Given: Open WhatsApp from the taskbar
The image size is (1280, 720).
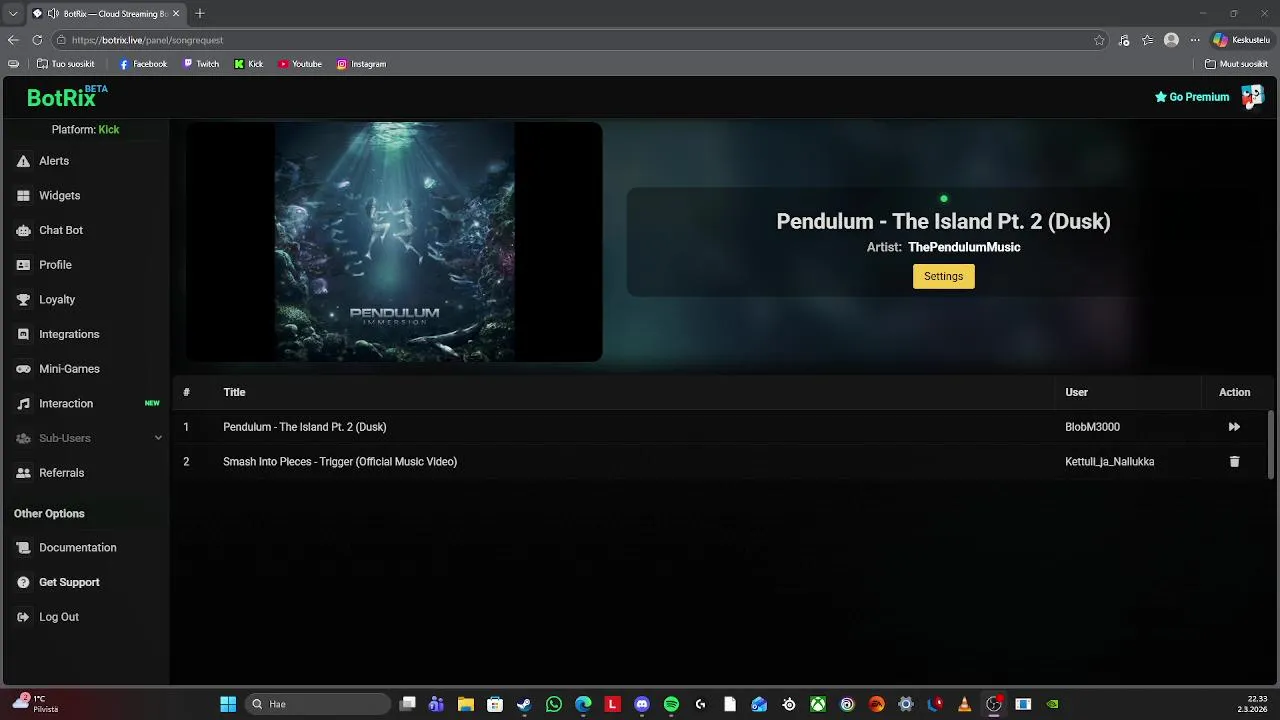Looking at the screenshot, I should point(554,704).
